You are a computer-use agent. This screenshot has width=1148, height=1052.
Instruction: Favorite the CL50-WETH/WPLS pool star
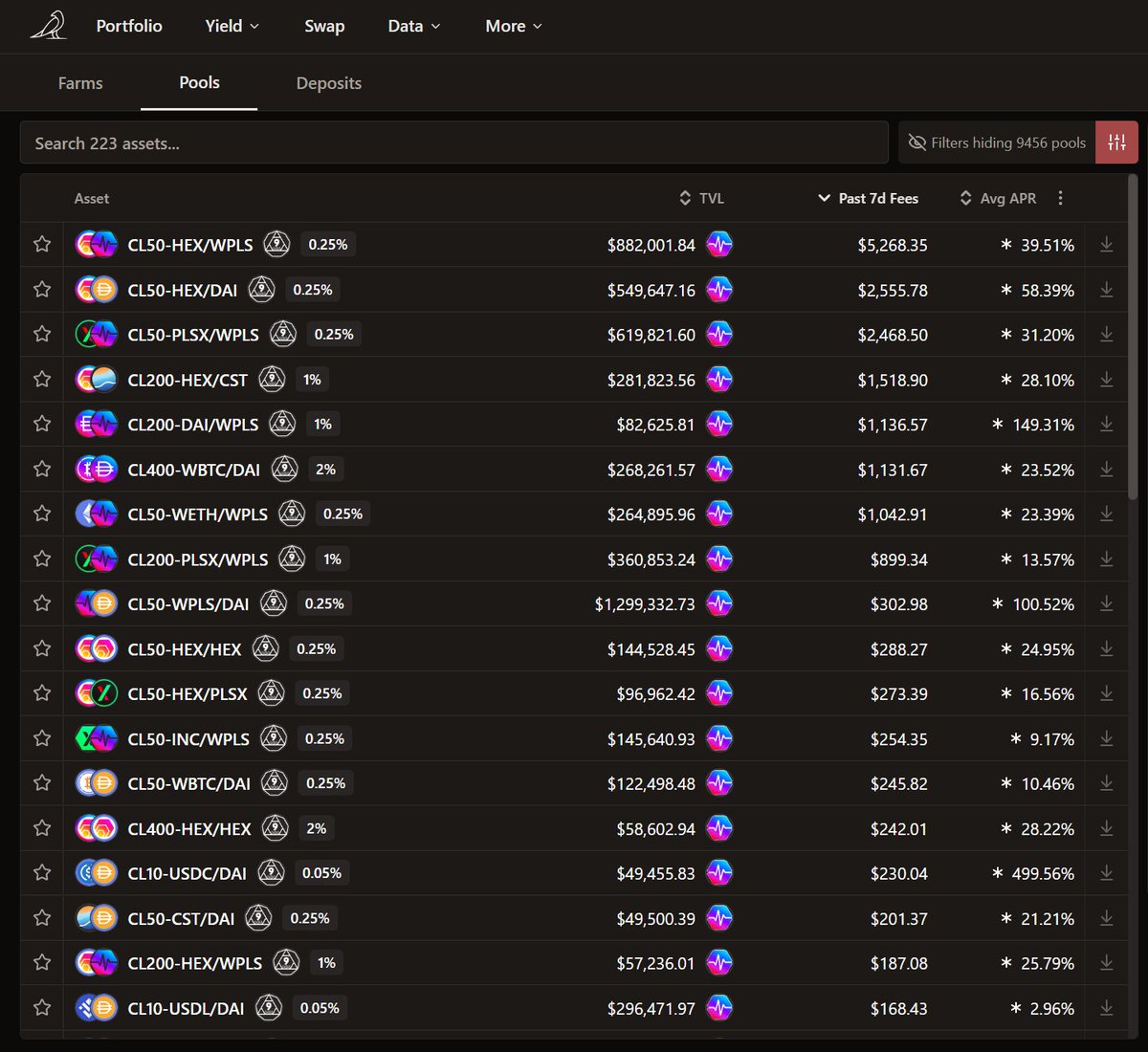[x=42, y=515]
